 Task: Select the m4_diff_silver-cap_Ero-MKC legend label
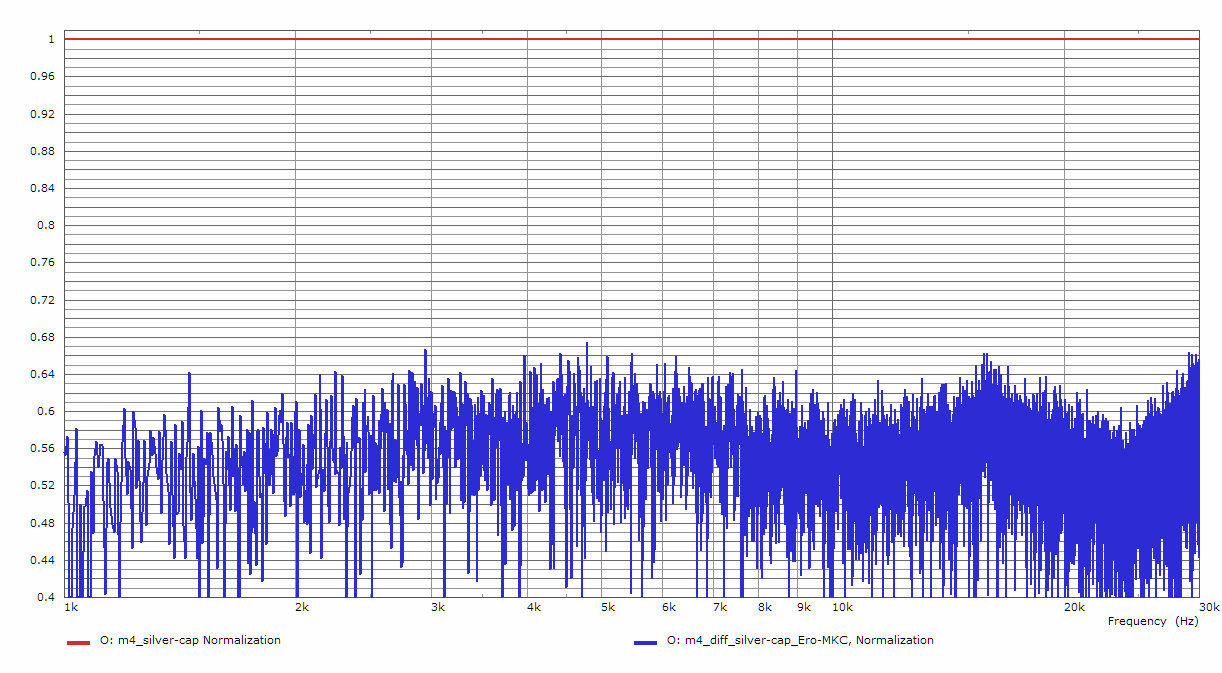(799, 640)
